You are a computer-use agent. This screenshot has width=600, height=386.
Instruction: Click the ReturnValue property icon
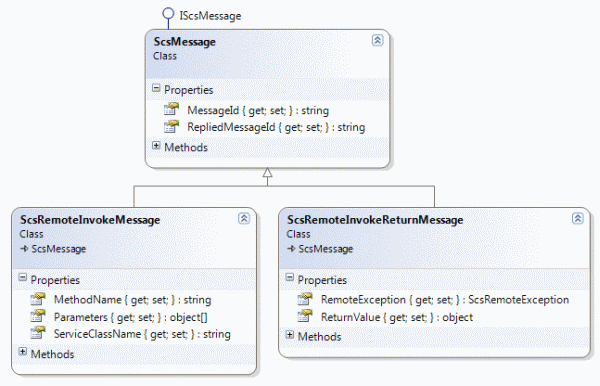305,316
